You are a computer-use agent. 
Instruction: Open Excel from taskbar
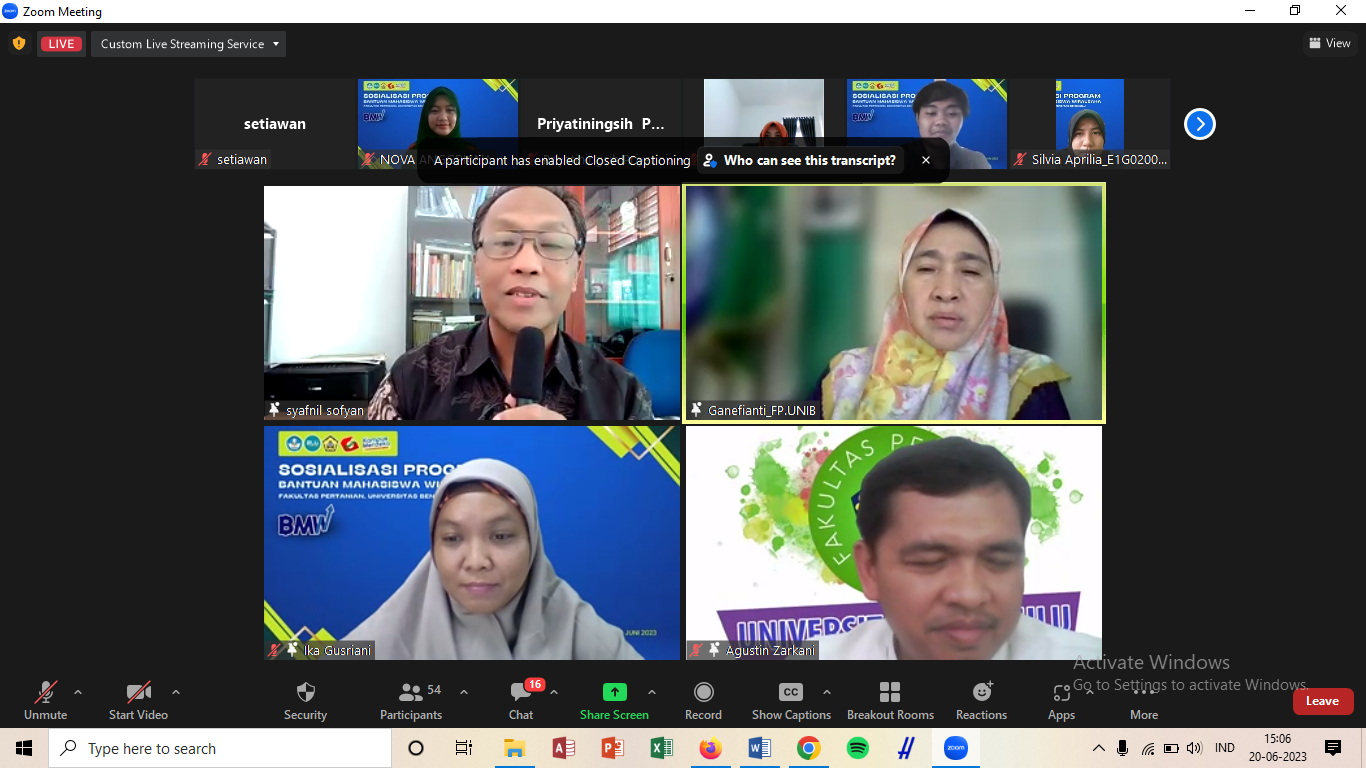click(661, 748)
